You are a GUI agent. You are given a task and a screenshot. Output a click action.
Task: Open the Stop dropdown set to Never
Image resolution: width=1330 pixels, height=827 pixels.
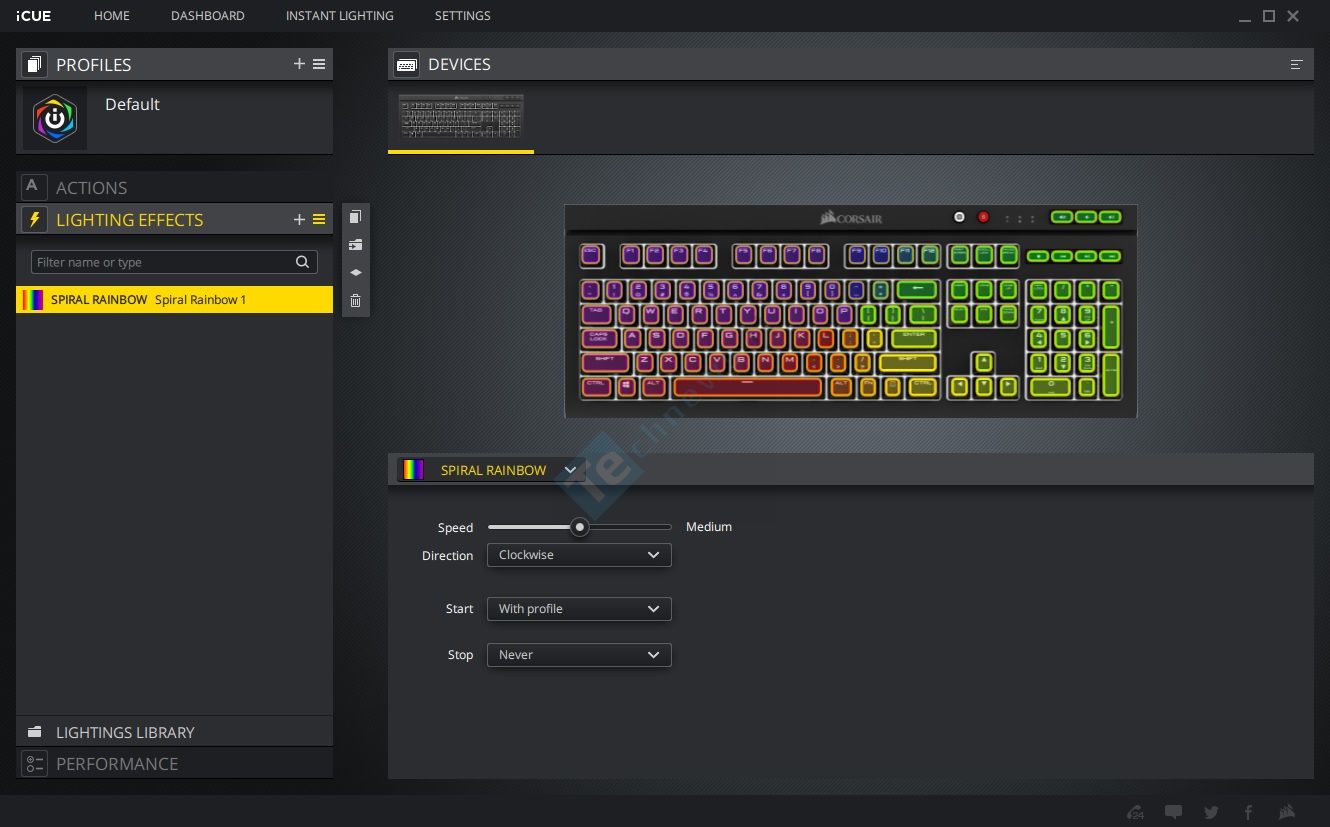click(579, 655)
